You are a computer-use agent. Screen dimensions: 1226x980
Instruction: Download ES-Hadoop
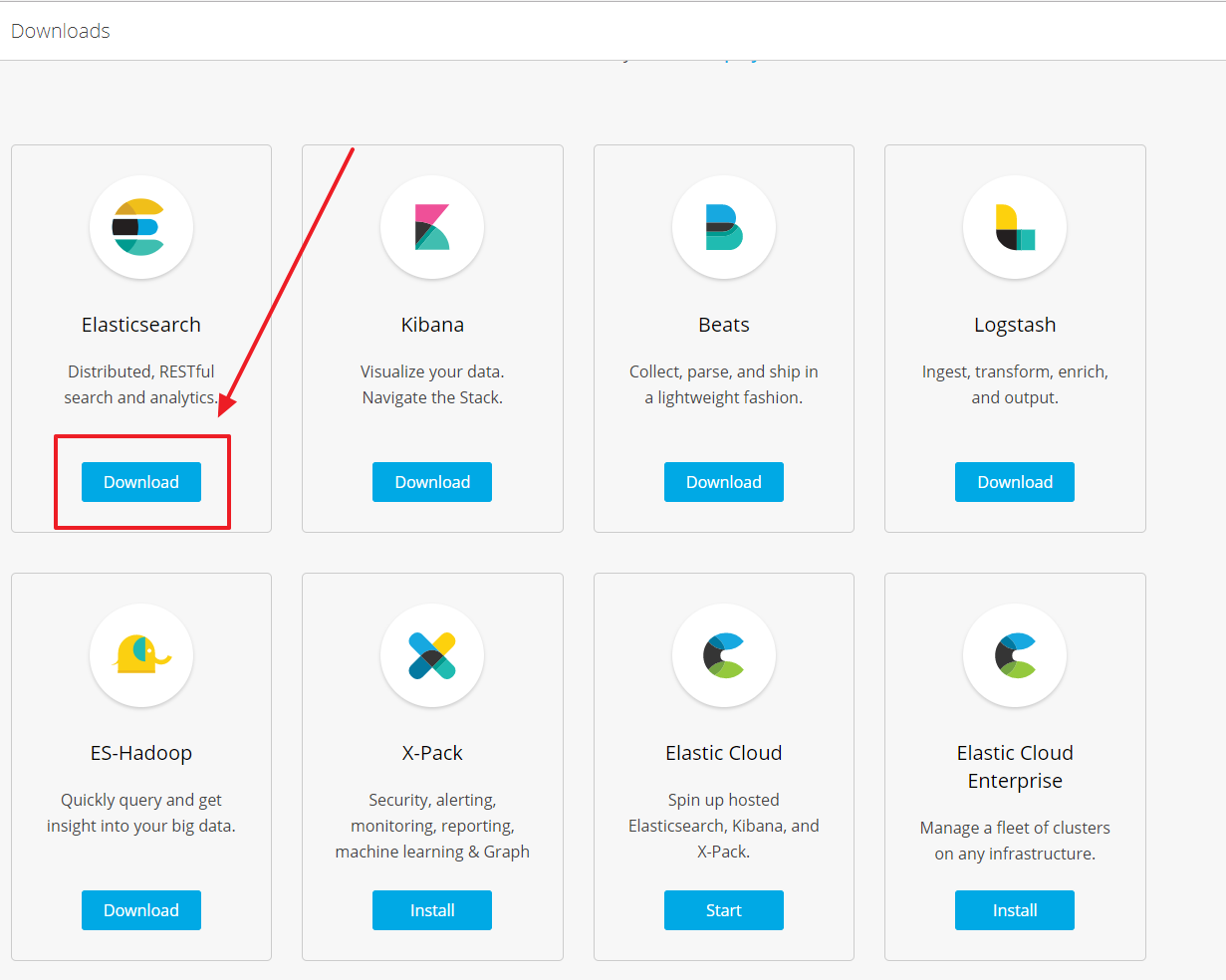pyautogui.click(x=141, y=910)
